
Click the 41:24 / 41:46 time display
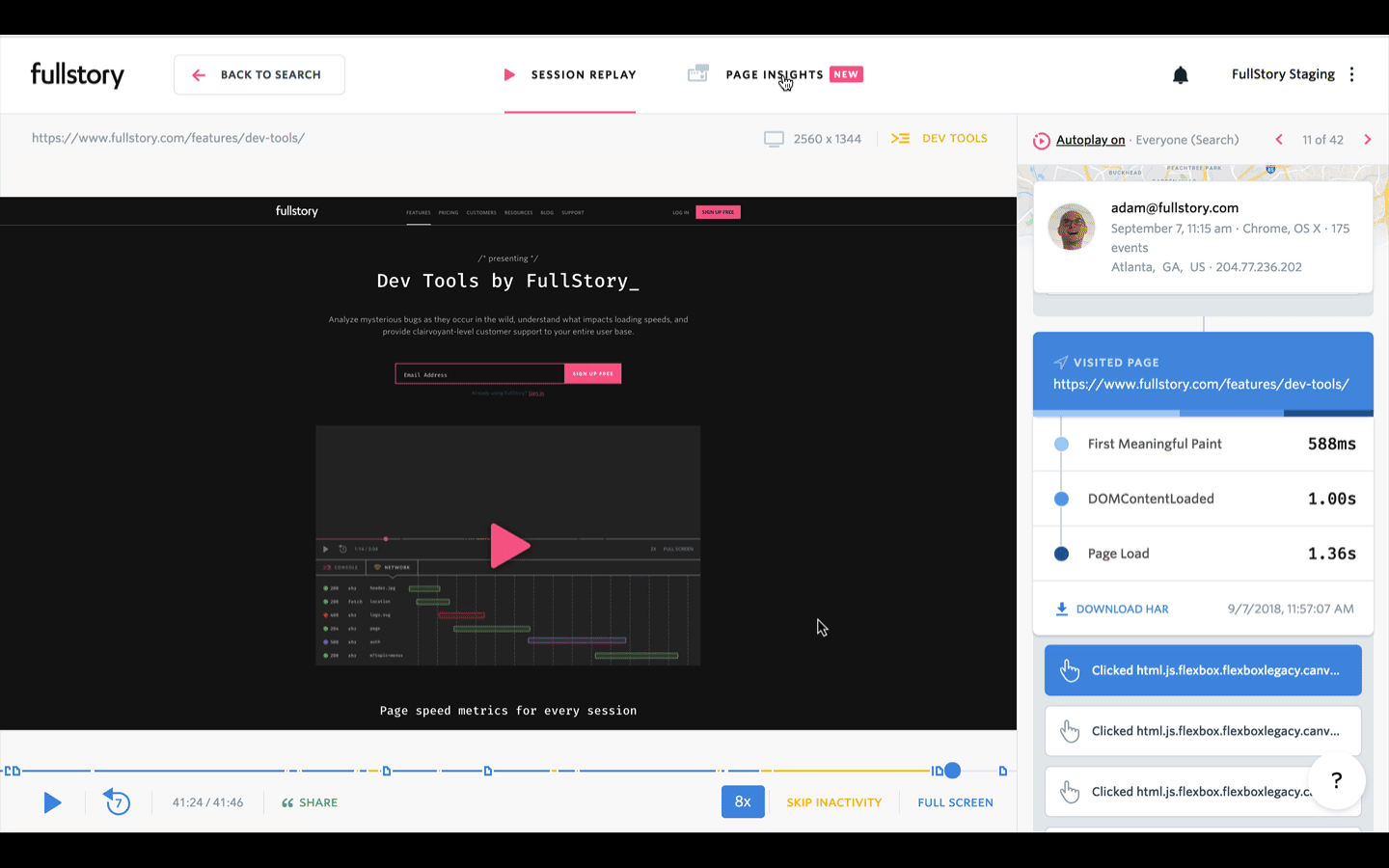tap(207, 802)
